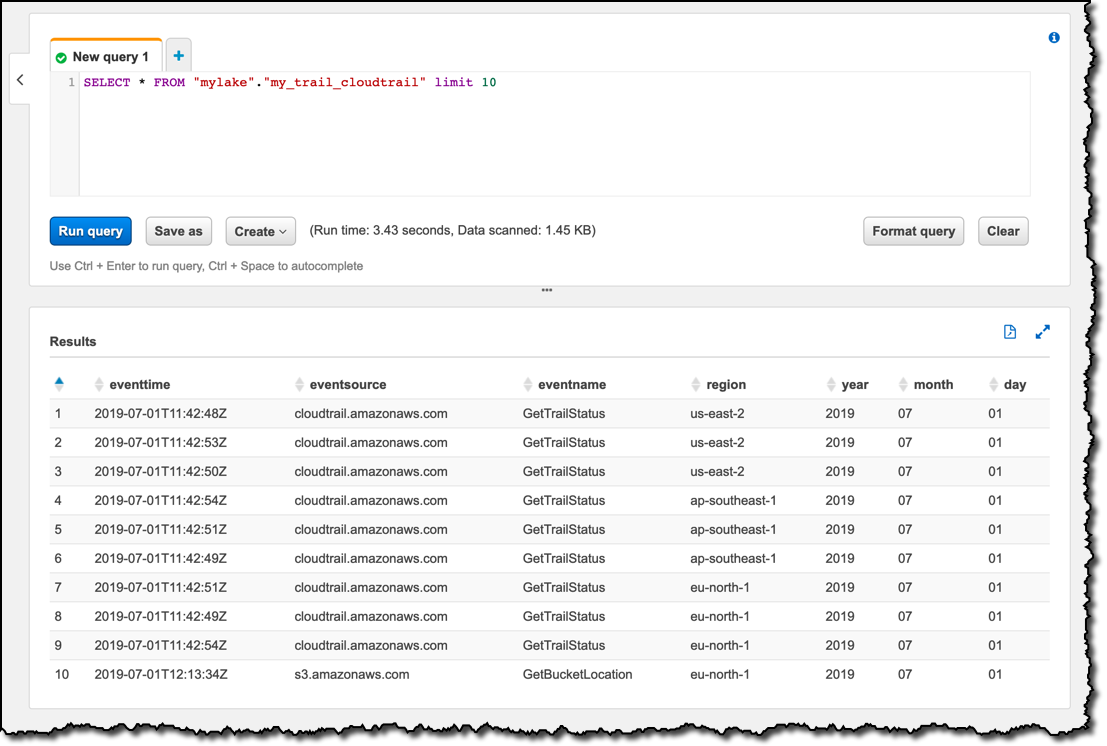Click inside the SQL query editor area
The image size is (1107, 746).
[x=554, y=134]
